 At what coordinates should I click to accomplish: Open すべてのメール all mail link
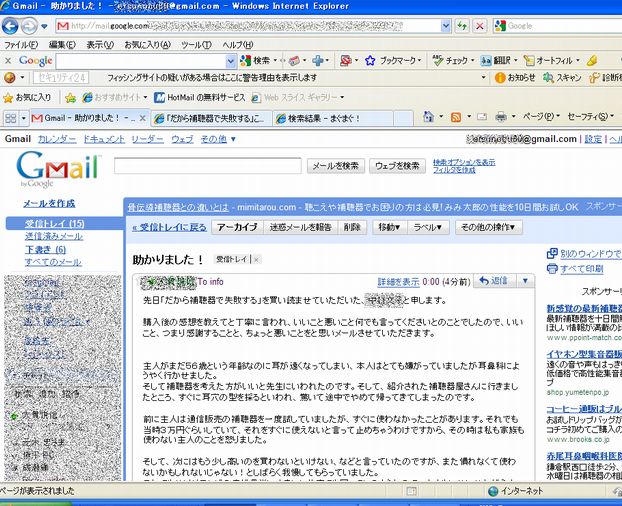(53, 262)
